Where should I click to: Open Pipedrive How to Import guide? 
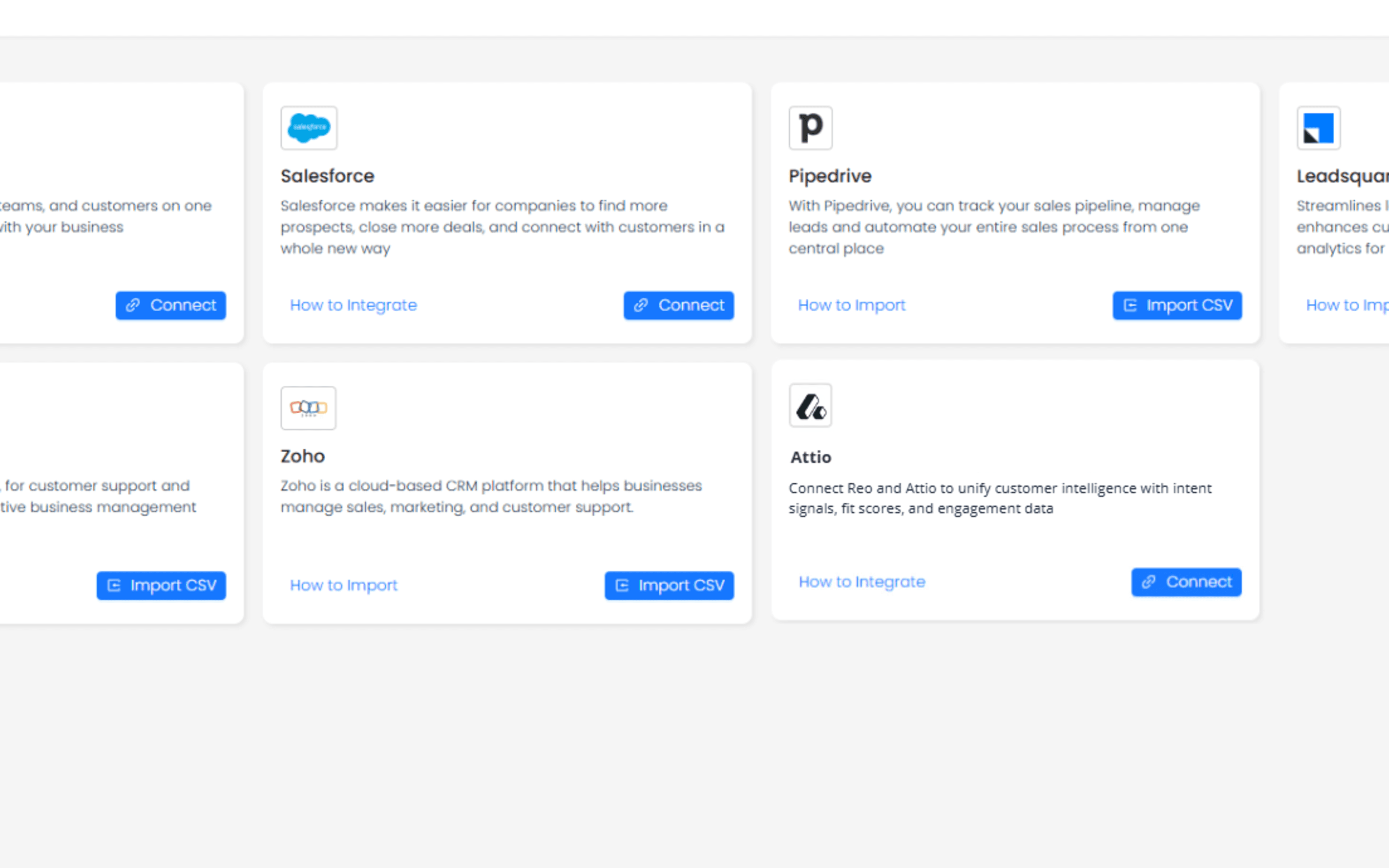852,305
